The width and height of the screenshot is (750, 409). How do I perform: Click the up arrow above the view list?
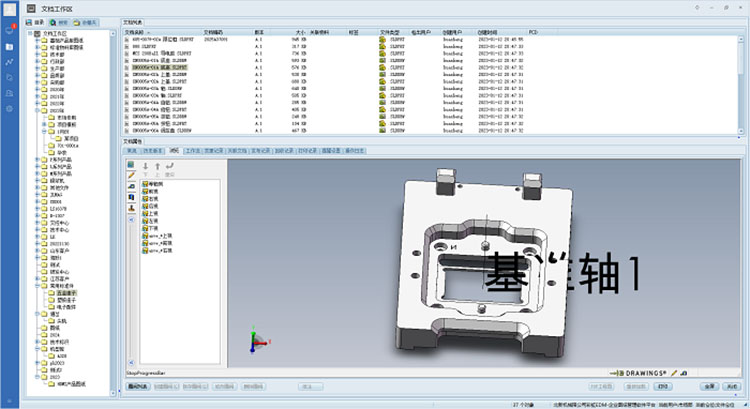[x=157, y=167]
